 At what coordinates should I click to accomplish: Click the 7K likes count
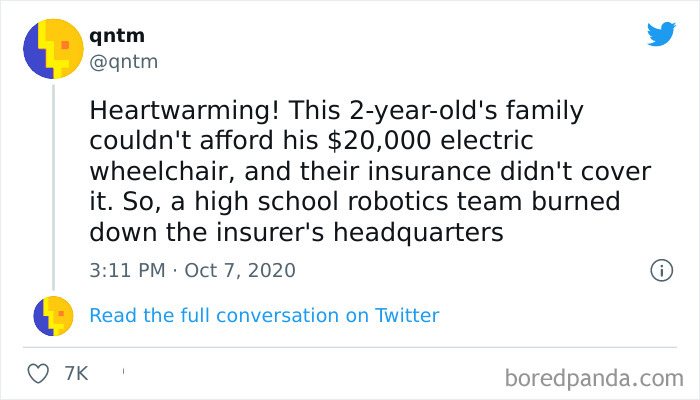click(76, 373)
